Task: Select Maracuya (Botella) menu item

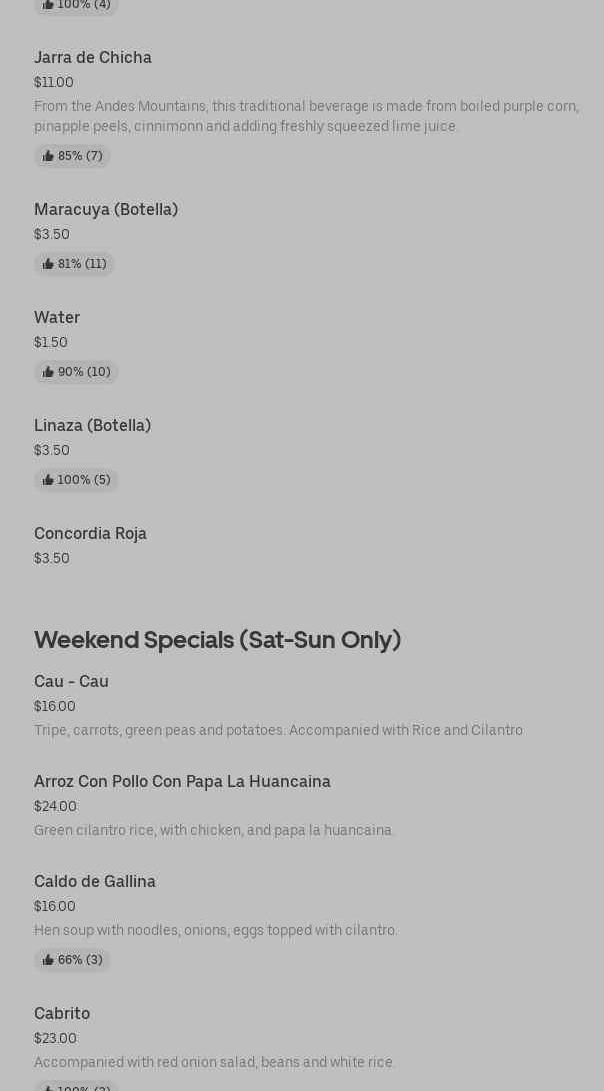Action: pos(106,210)
